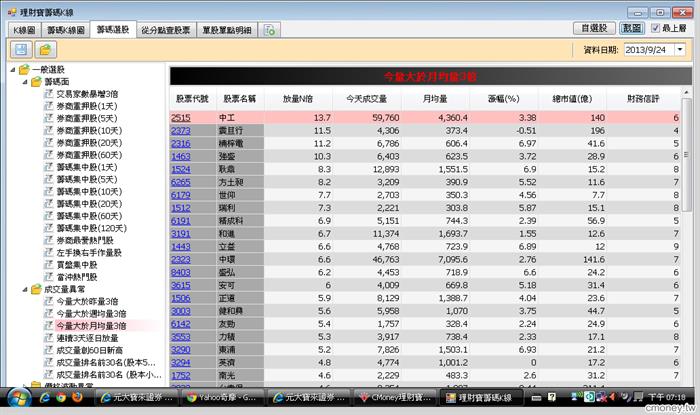Viewport: 700px width, 415px height.
Task: Sort by 月均量 column header
Action: [x=435, y=99]
